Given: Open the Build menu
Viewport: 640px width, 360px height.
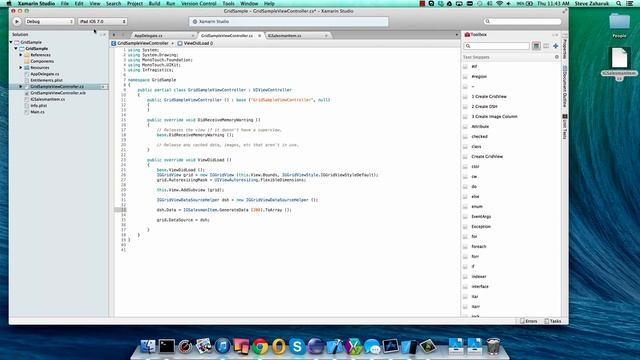Looking at the screenshot, I should coord(154,3).
